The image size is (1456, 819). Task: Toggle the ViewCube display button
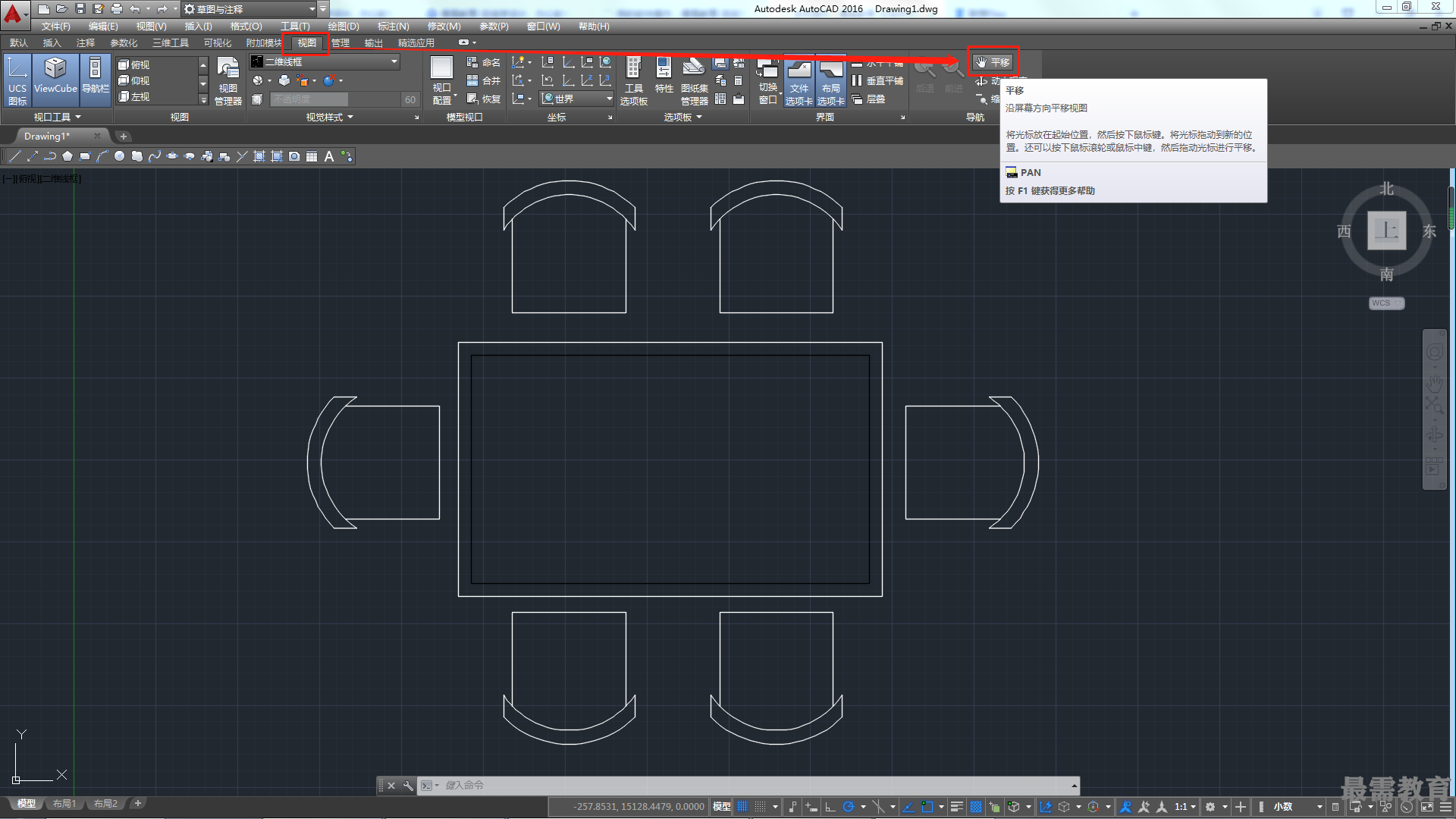(x=55, y=80)
